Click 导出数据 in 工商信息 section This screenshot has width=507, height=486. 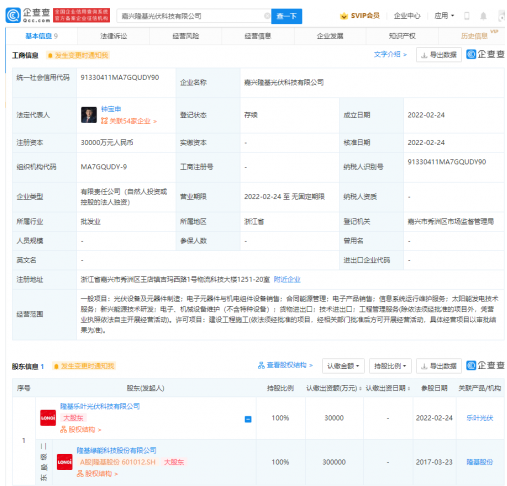[439, 55]
